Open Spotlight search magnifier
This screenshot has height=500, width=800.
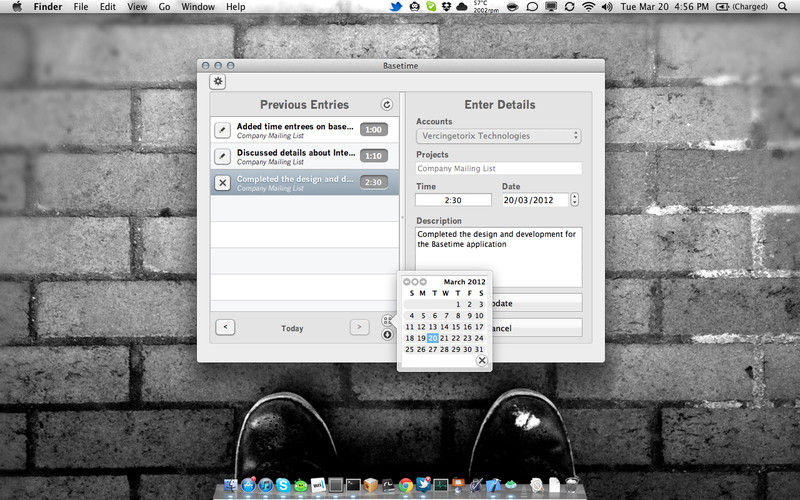coord(783,7)
